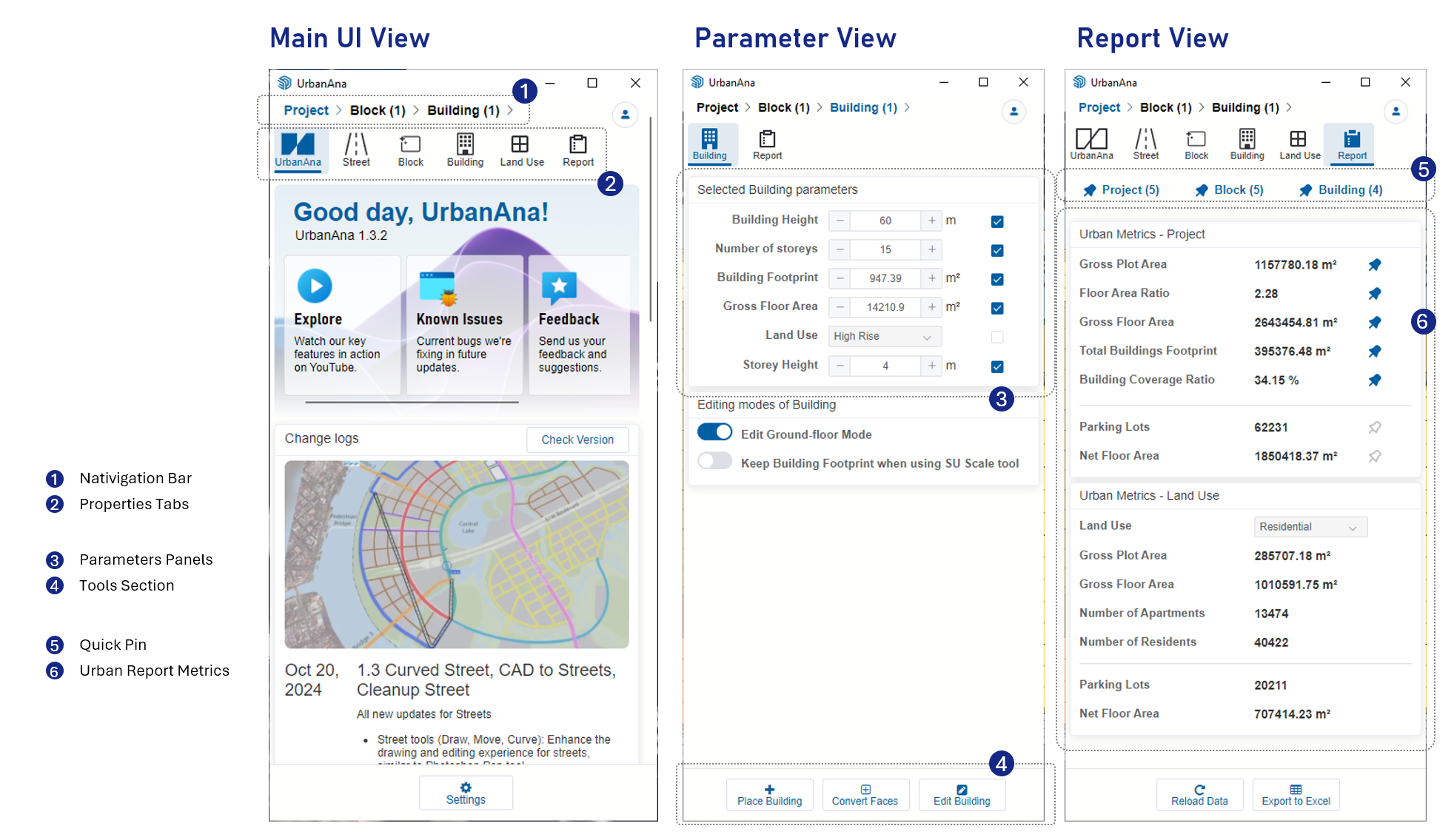
Task: Click user profile icon in Parameter window
Action: [x=1014, y=112]
